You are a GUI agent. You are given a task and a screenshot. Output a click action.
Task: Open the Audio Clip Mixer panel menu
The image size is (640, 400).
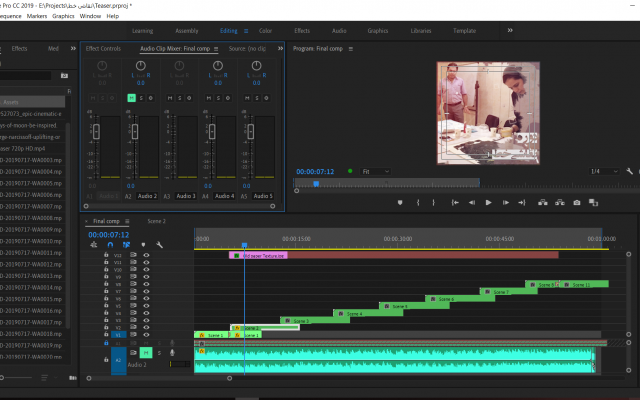pos(216,49)
